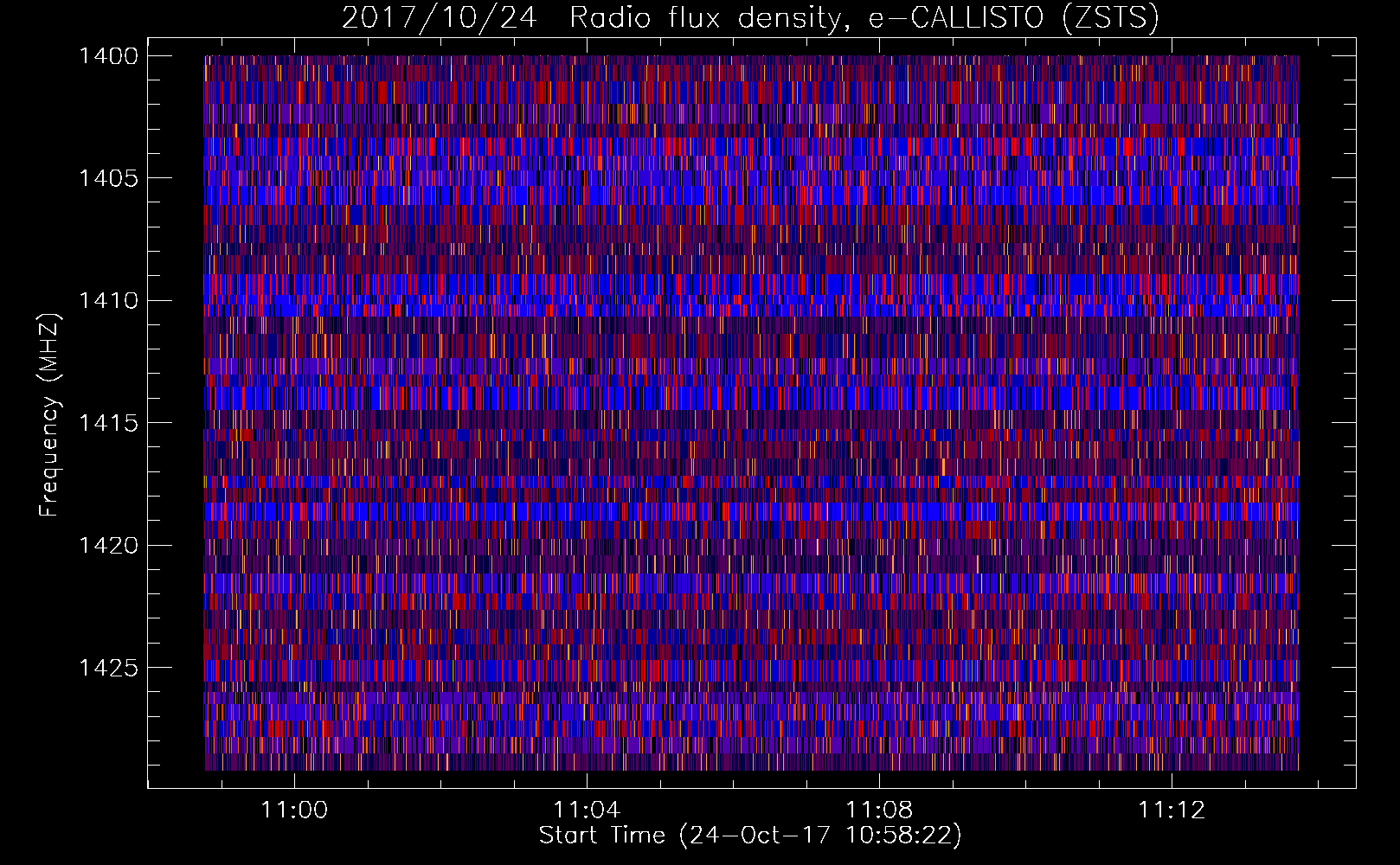
Task: Click the 1410 frequency tick label
Action: pos(108,301)
